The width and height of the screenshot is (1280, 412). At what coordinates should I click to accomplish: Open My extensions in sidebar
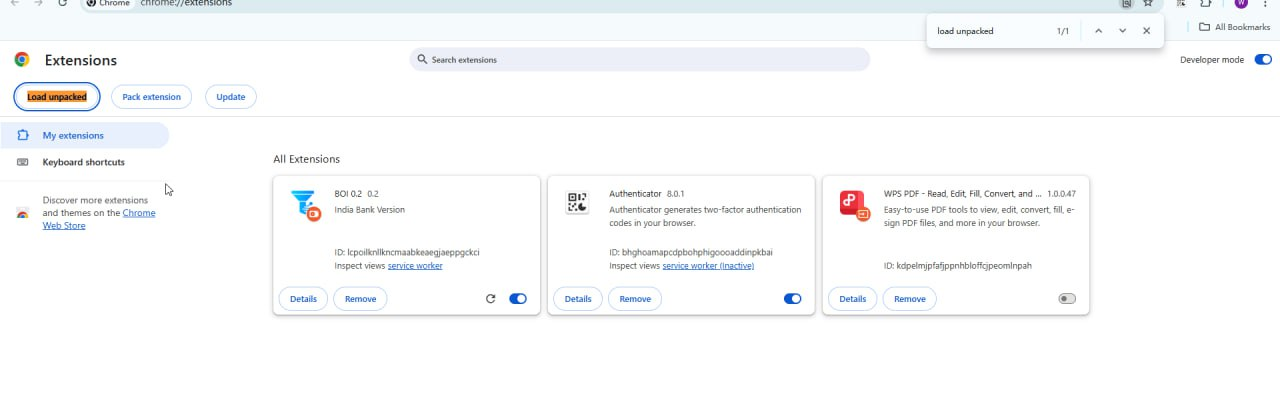pyautogui.click(x=85, y=135)
